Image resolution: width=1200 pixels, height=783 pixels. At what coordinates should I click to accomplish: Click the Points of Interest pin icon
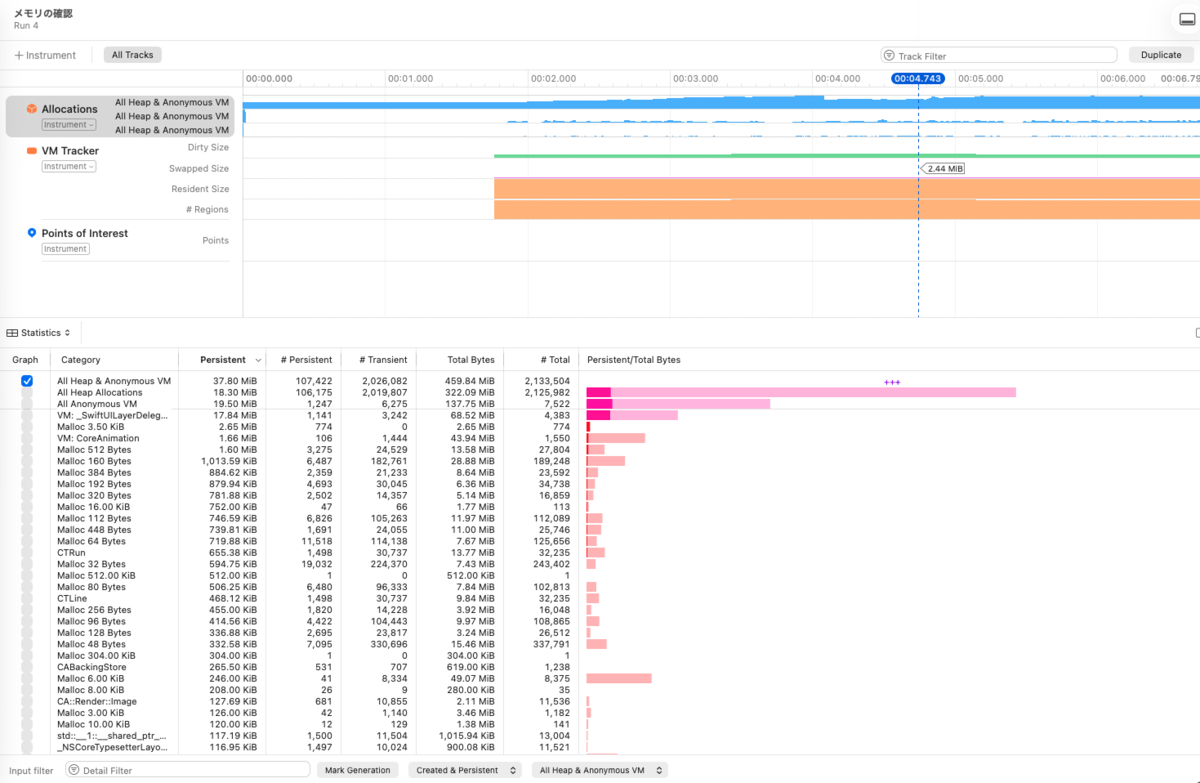pyautogui.click(x=32, y=233)
